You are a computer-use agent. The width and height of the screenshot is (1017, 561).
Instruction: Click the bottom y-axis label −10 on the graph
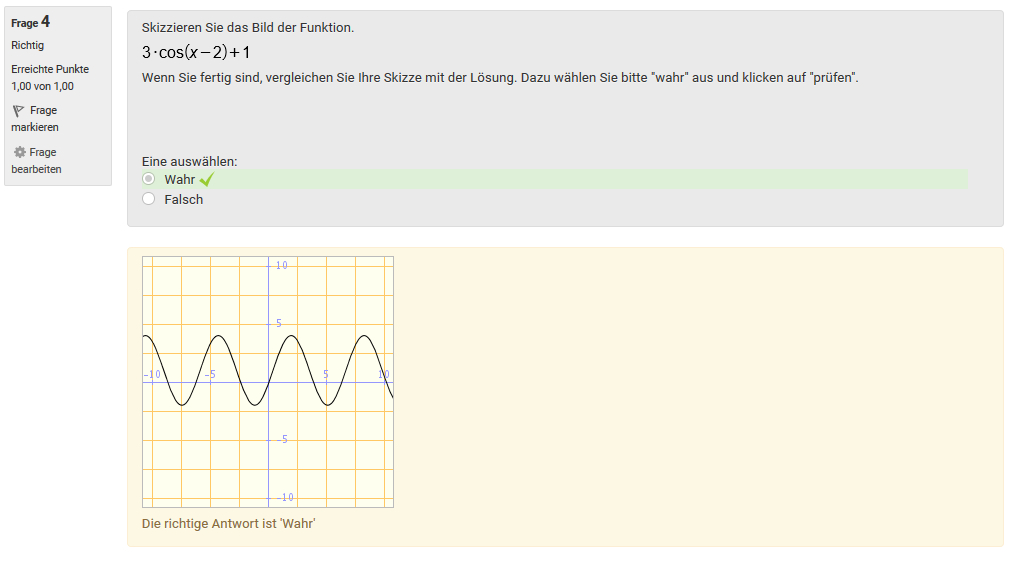click(x=284, y=497)
